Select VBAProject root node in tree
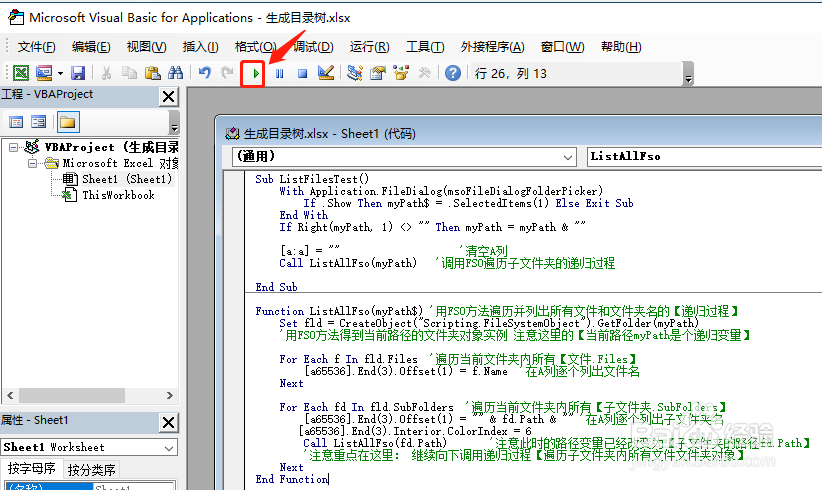 coord(111,147)
